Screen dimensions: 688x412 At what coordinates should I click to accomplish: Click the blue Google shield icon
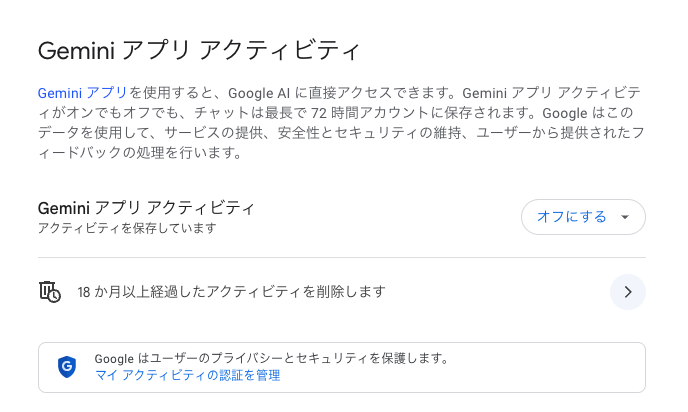point(67,366)
